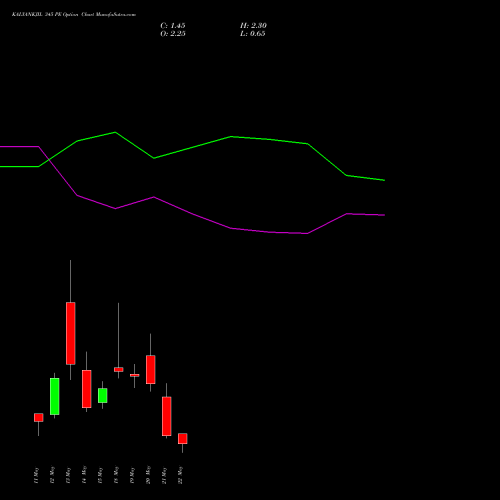Screen dimensions: 500x500
Task: Select the tiny red doji candle for 19 May
Action: click(134, 375)
